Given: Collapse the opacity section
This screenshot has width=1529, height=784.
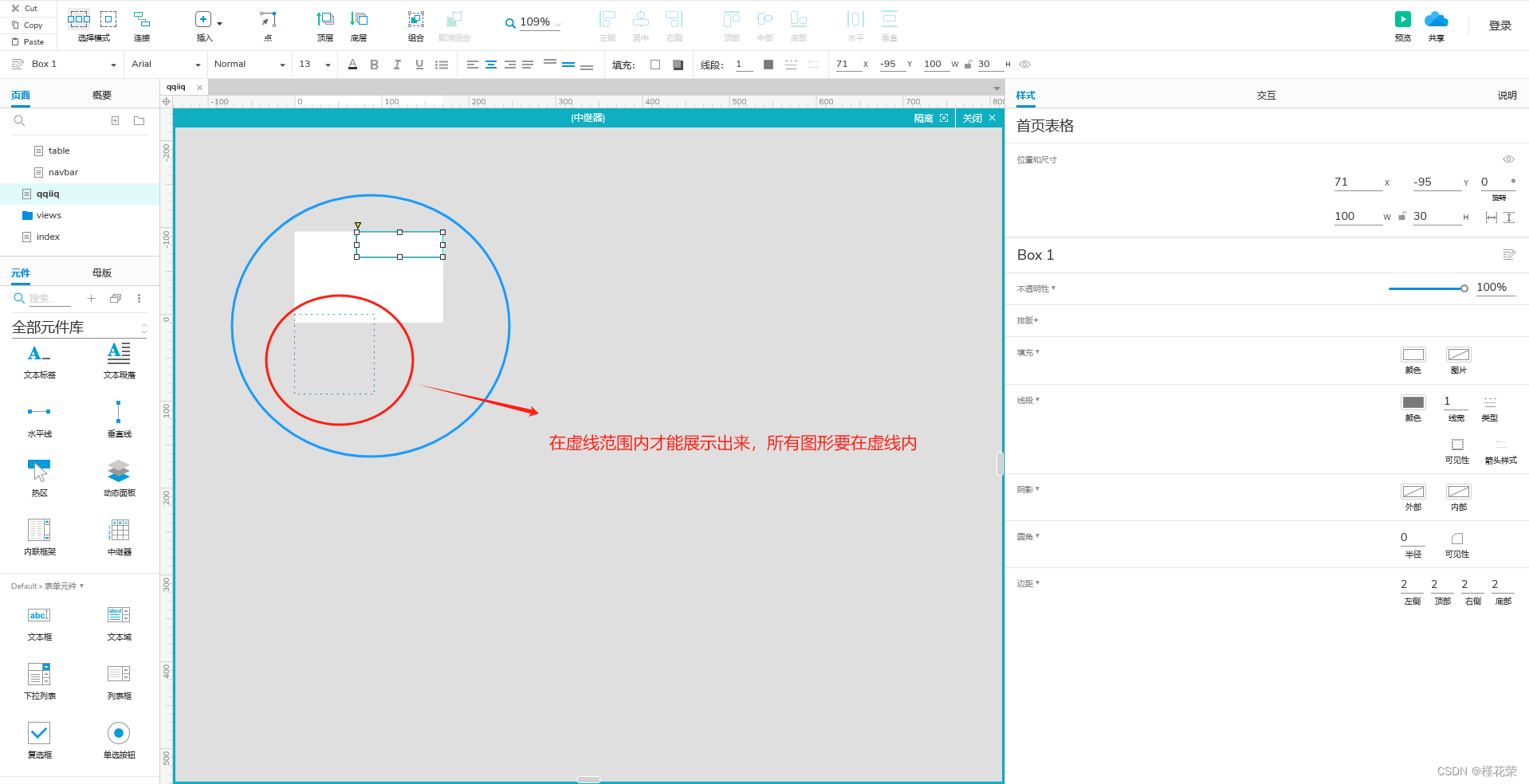Looking at the screenshot, I should coord(1036,288).
